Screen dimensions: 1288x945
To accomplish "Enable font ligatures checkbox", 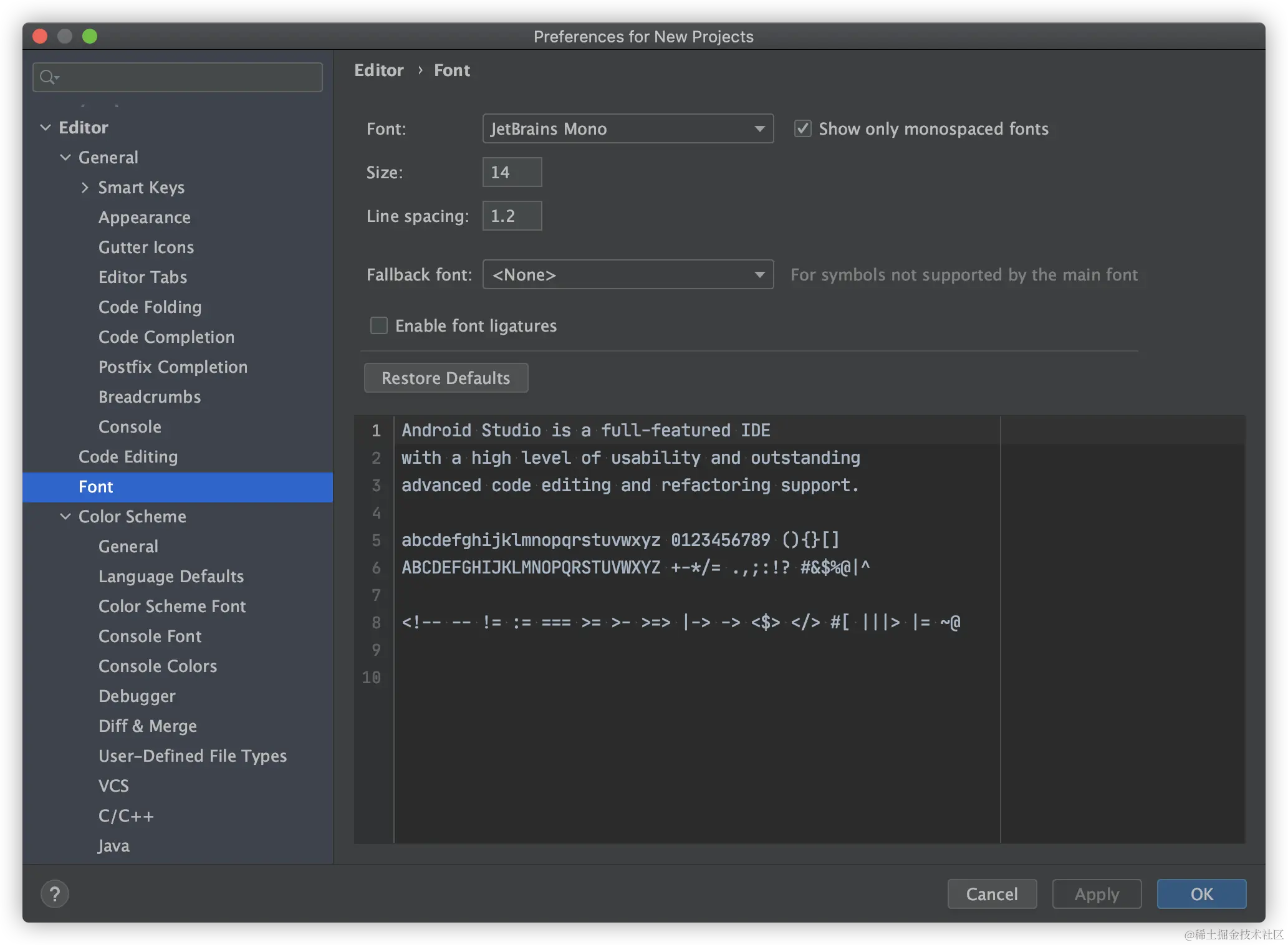I will [x=379, y=326].
